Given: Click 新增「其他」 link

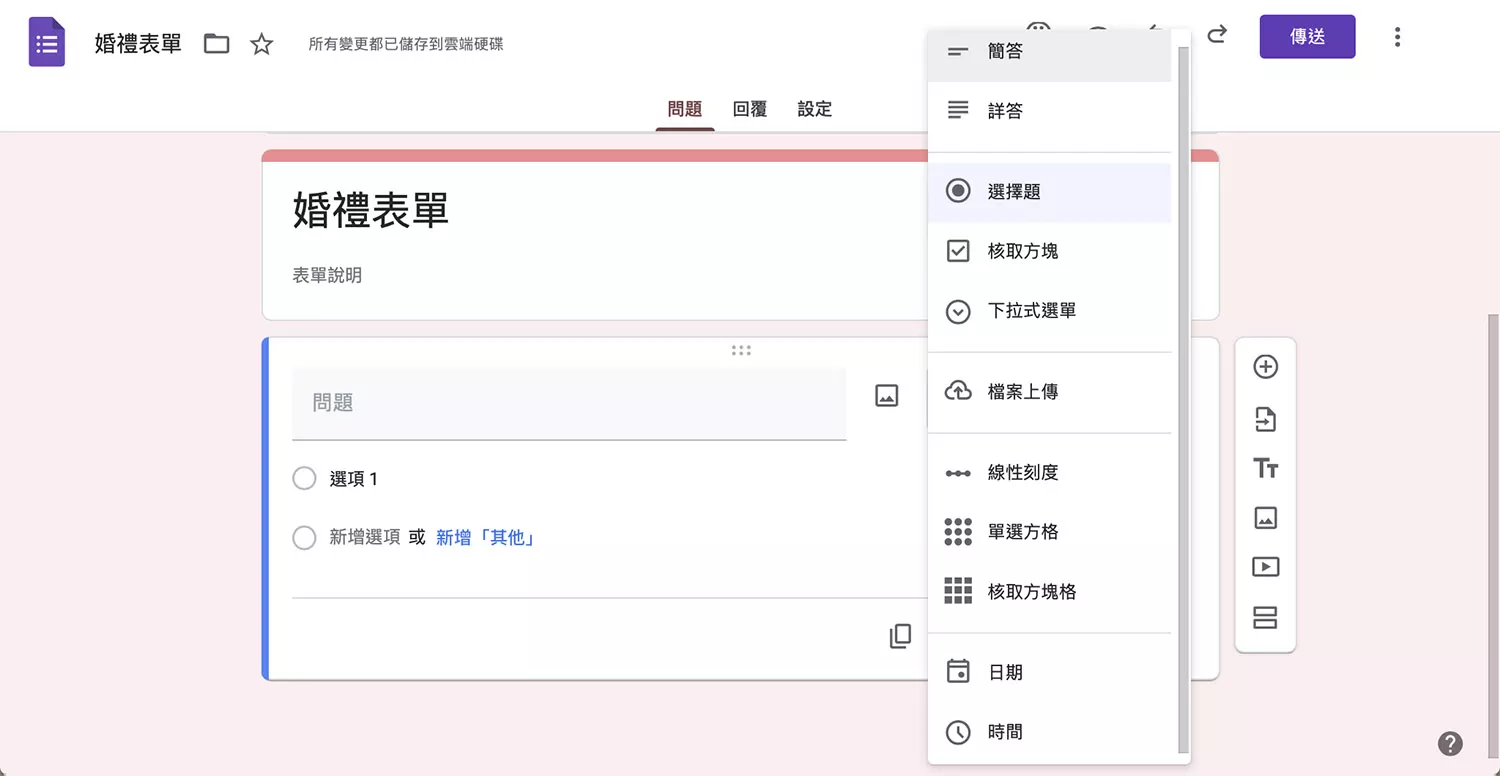Looking at the screenshot, I should pos(486,538).
